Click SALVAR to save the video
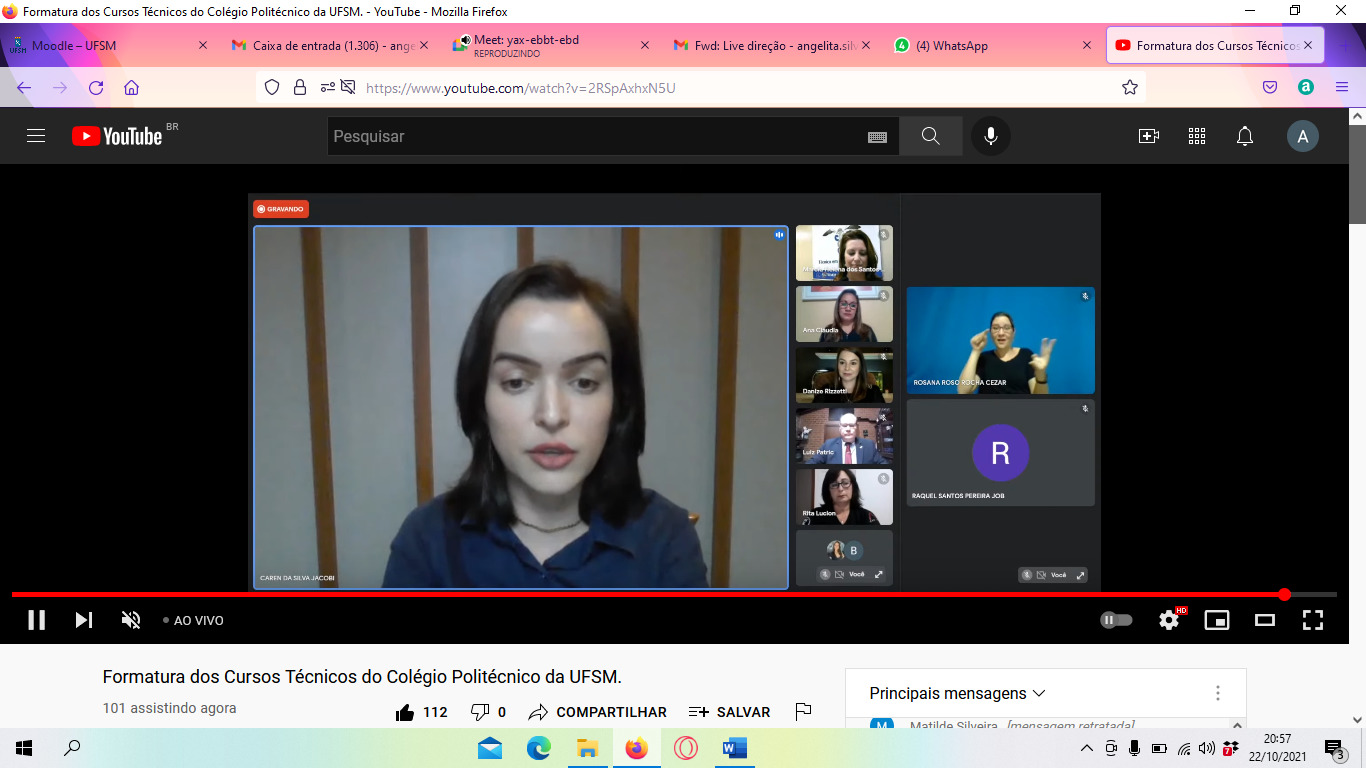The width and height of the screenshot is (1366, 768). (730, 712)
